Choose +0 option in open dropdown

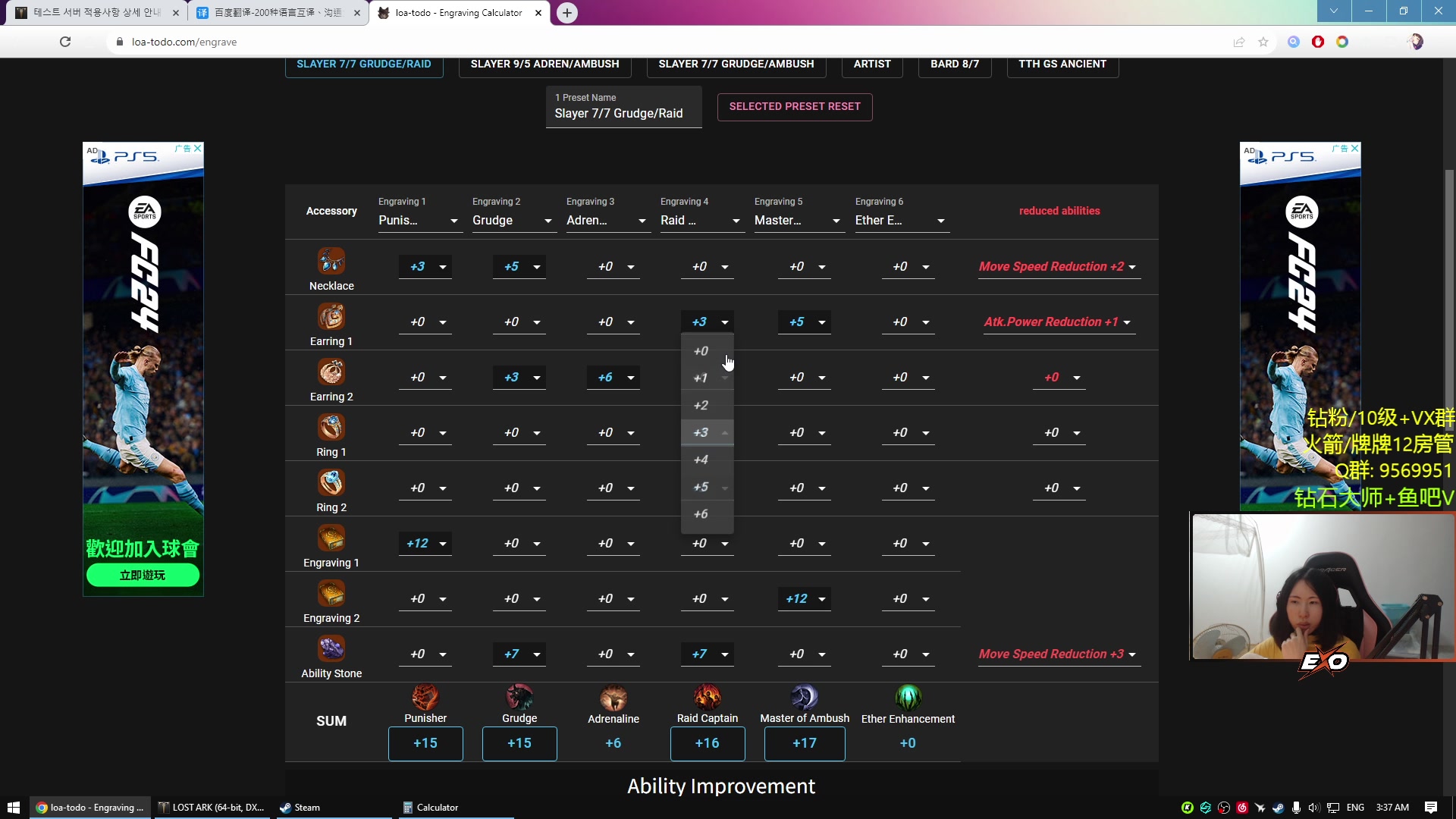click(701, 351)
